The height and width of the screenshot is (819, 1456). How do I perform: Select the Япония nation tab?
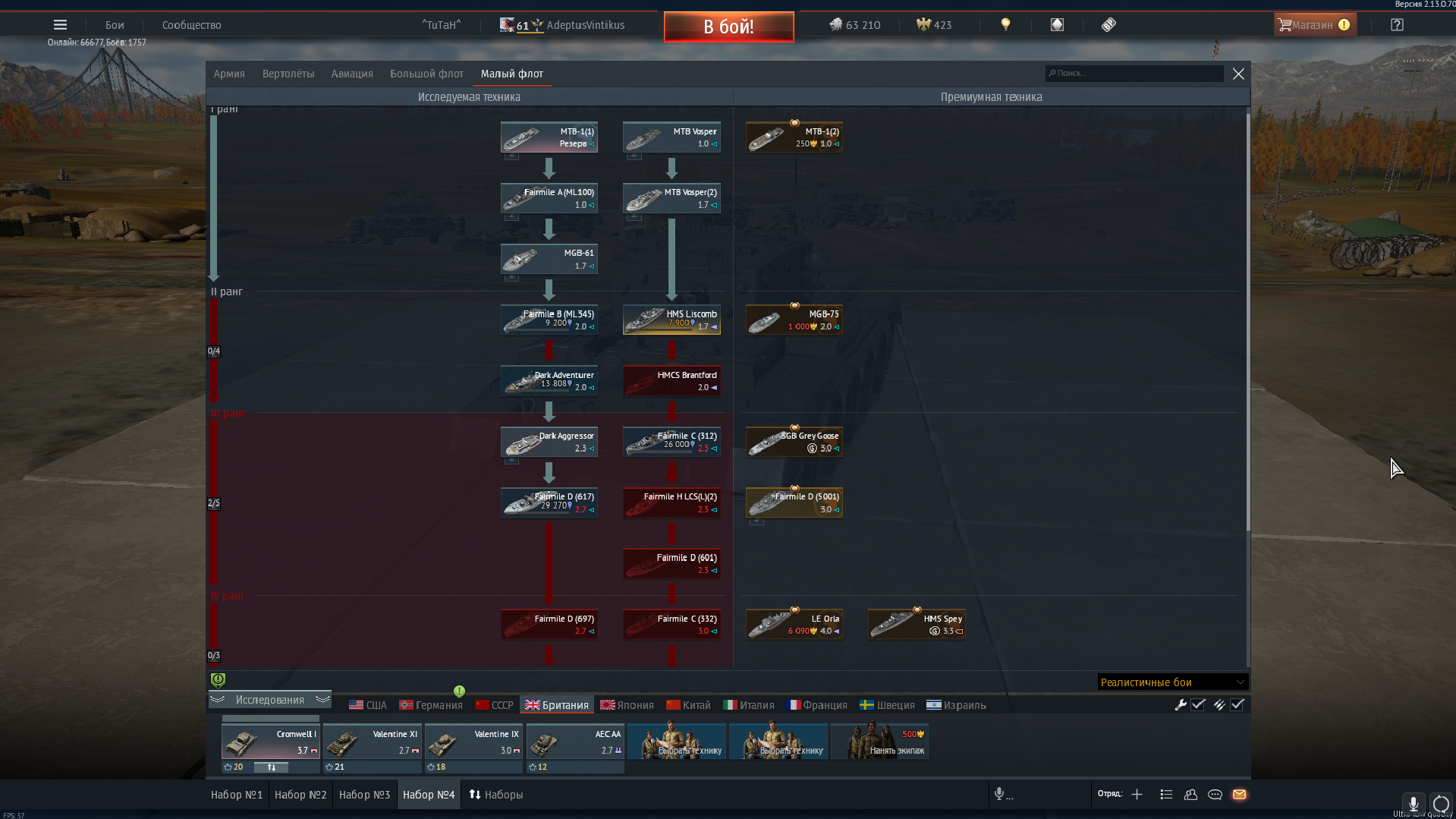click(x=627, y=705)
